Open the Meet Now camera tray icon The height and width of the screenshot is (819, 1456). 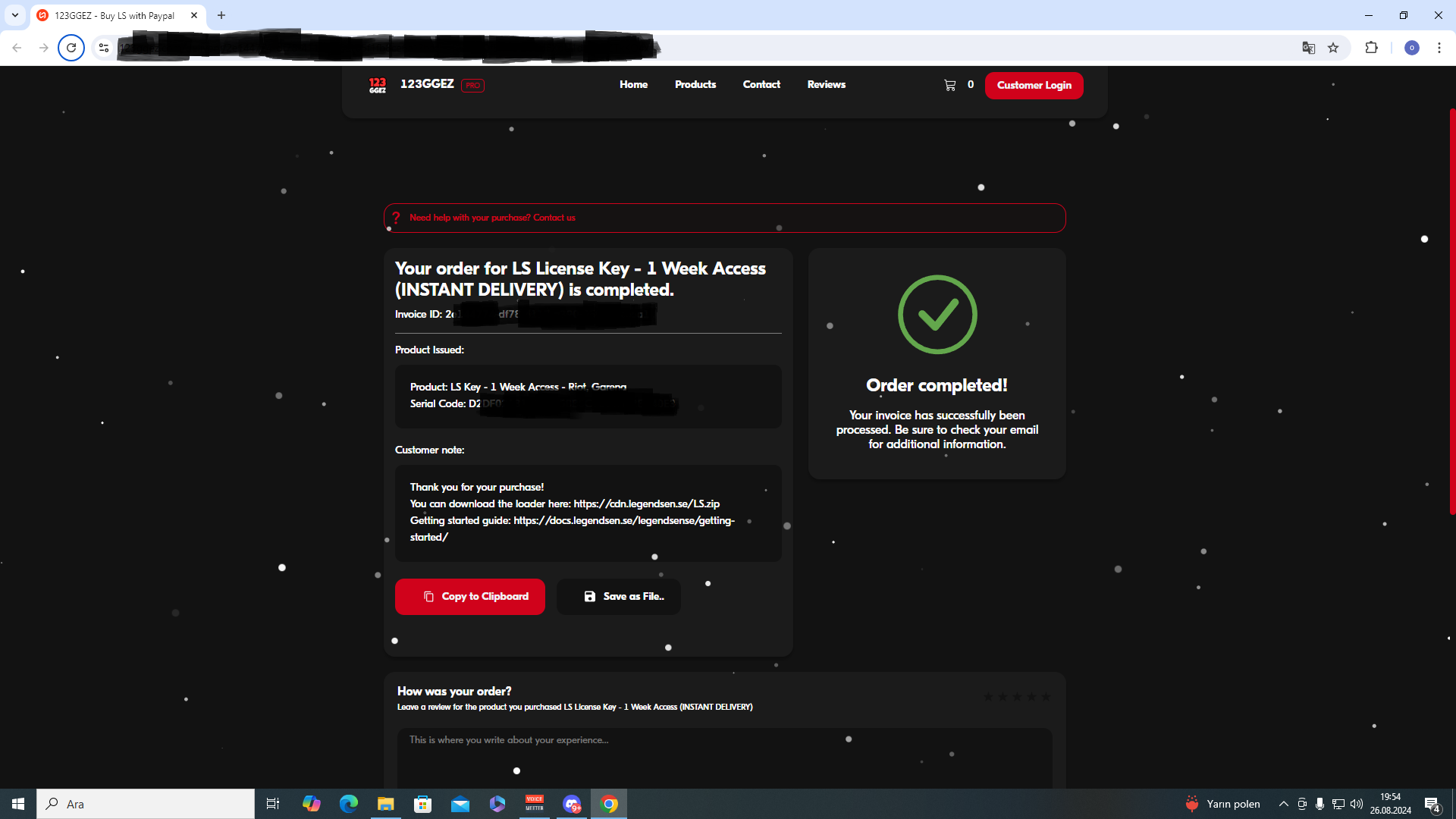(x=1302, y=804)
